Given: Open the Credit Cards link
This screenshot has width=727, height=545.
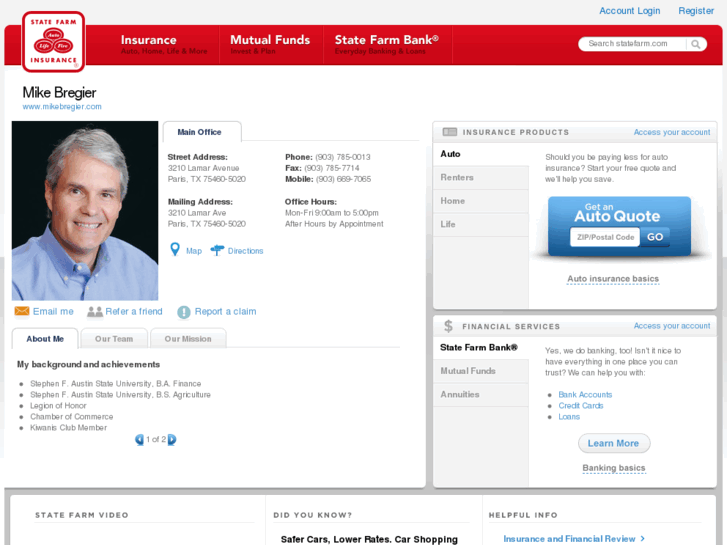Looking at the screenshot, I should (580, 406).
